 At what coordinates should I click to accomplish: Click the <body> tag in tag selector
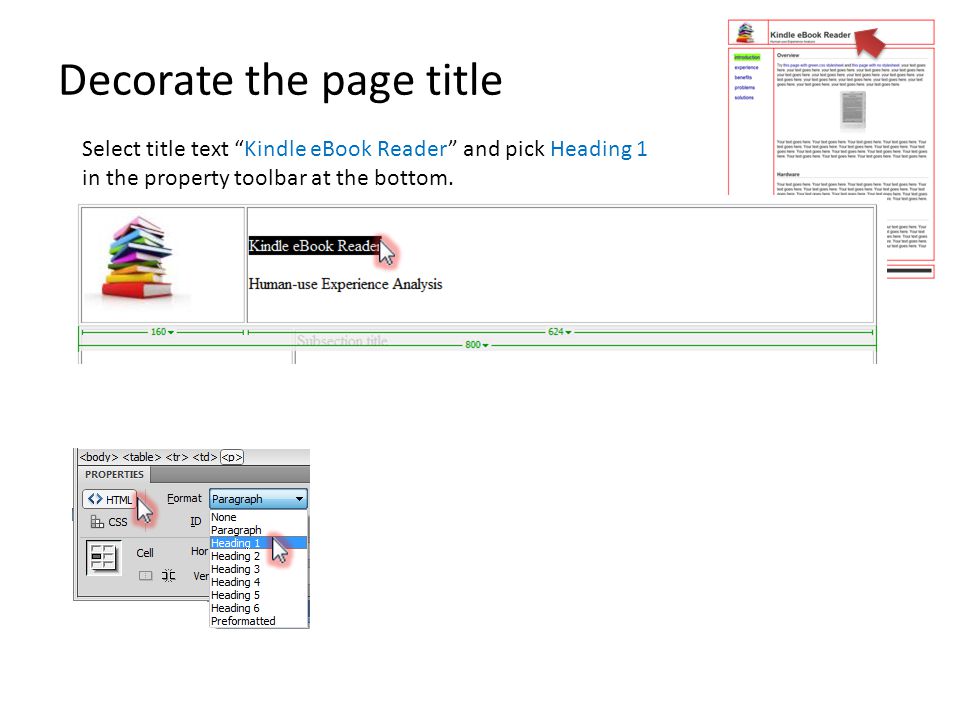(99, 457)
